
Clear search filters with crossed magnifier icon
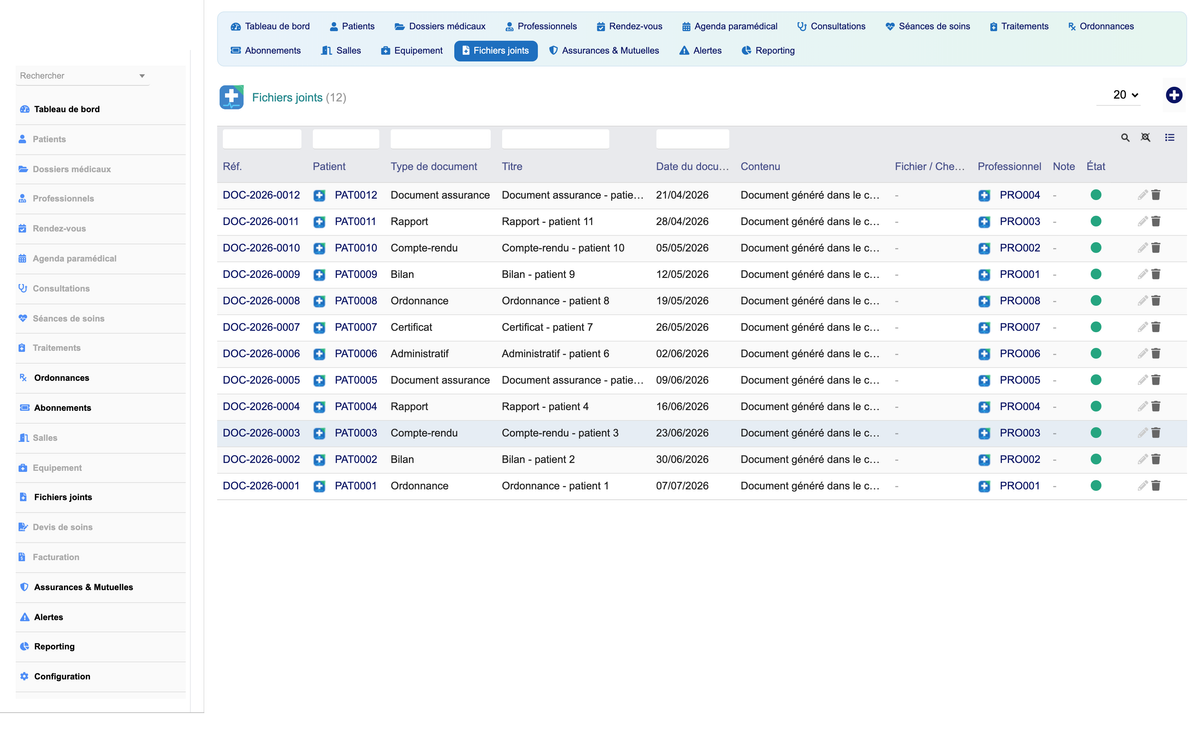click(1146, 138)
